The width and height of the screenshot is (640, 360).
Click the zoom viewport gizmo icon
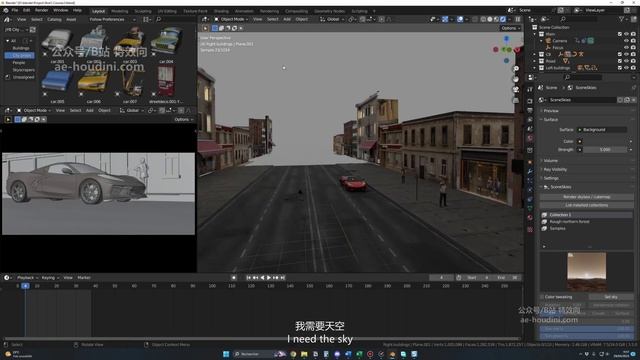[x=516, y=69]
